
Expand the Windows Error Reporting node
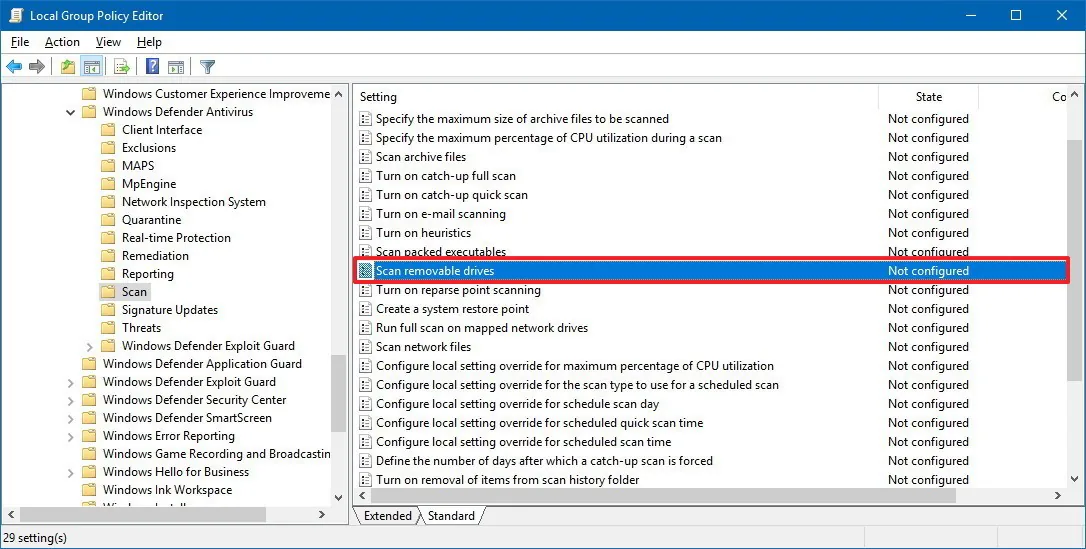click(x=71, y=436)
